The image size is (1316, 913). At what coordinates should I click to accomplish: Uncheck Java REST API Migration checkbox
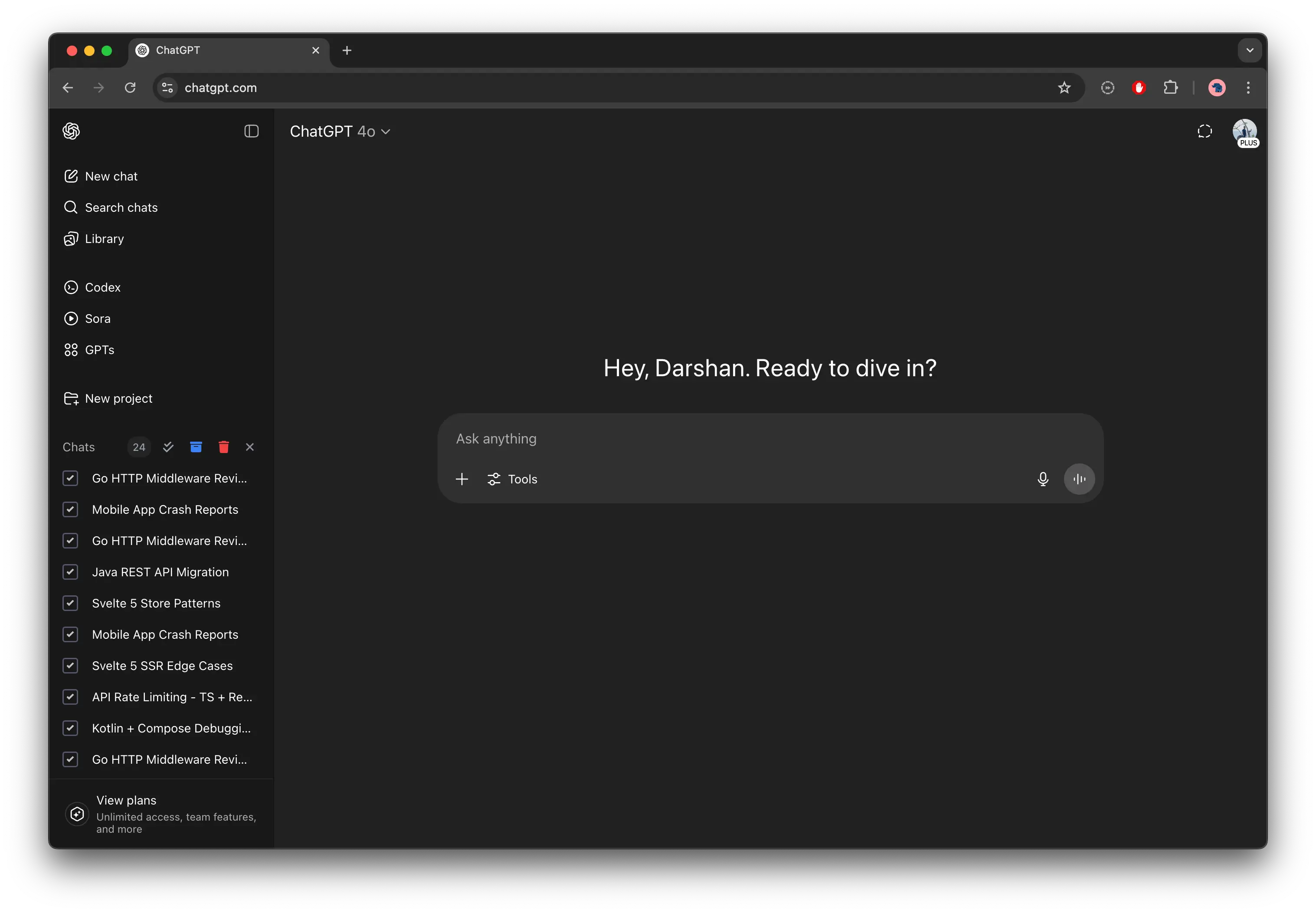[70, 572]
